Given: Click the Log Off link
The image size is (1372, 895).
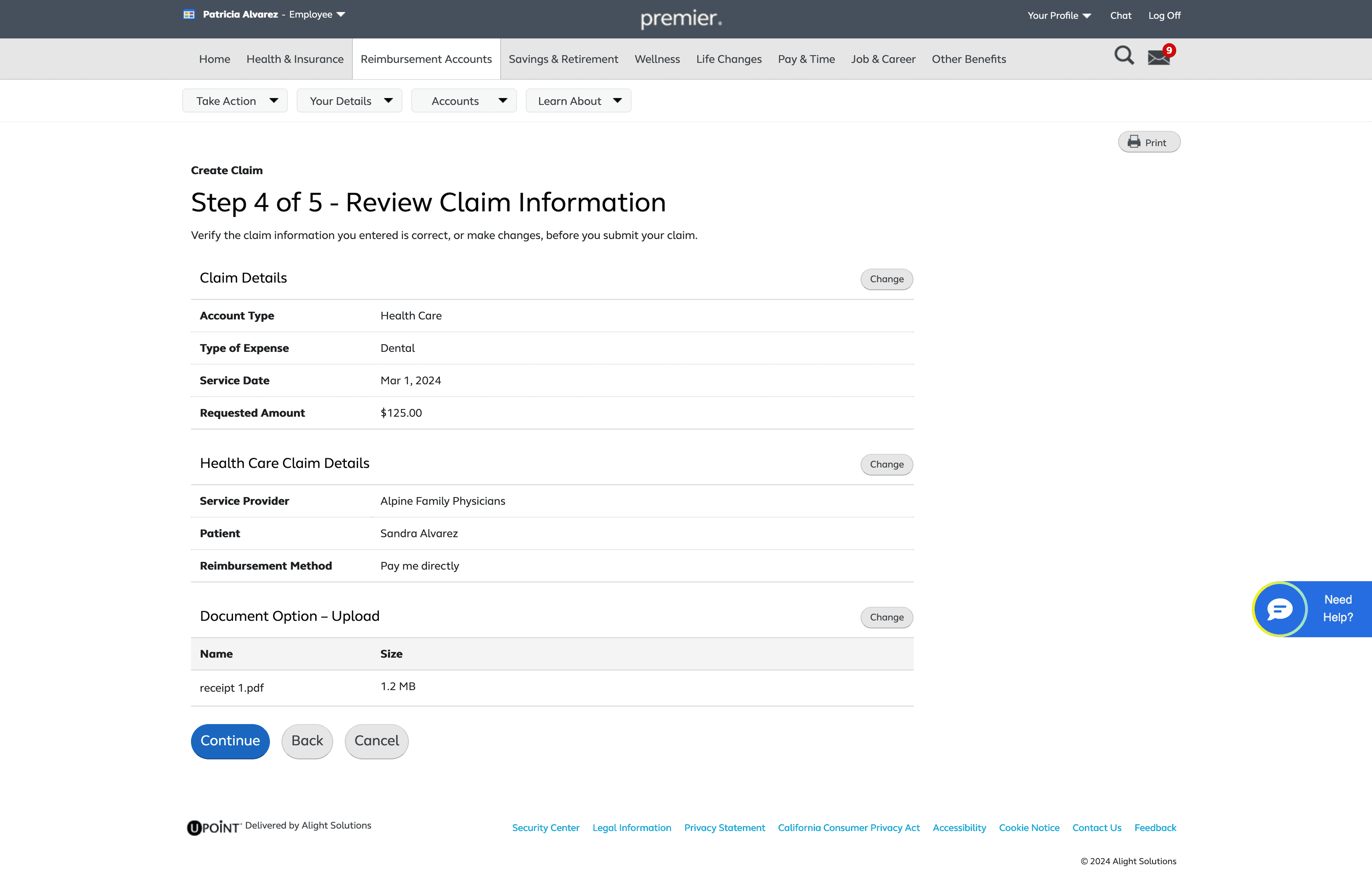Looking at the screenshot, I should coord(1165,16).
